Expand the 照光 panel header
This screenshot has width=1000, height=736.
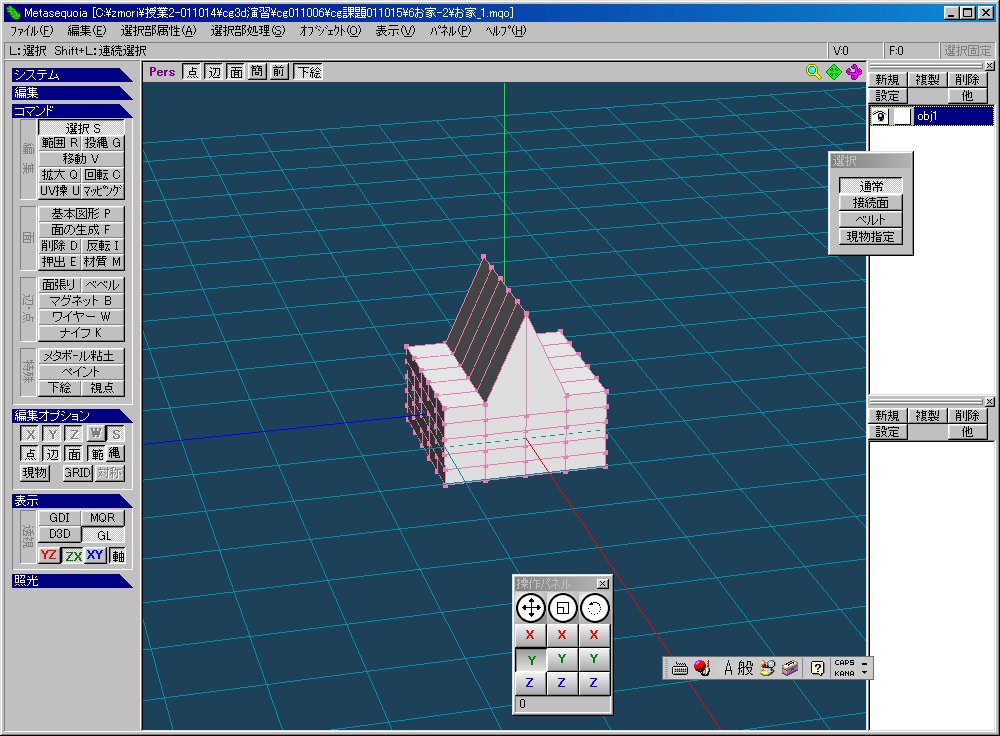[71, 580]
